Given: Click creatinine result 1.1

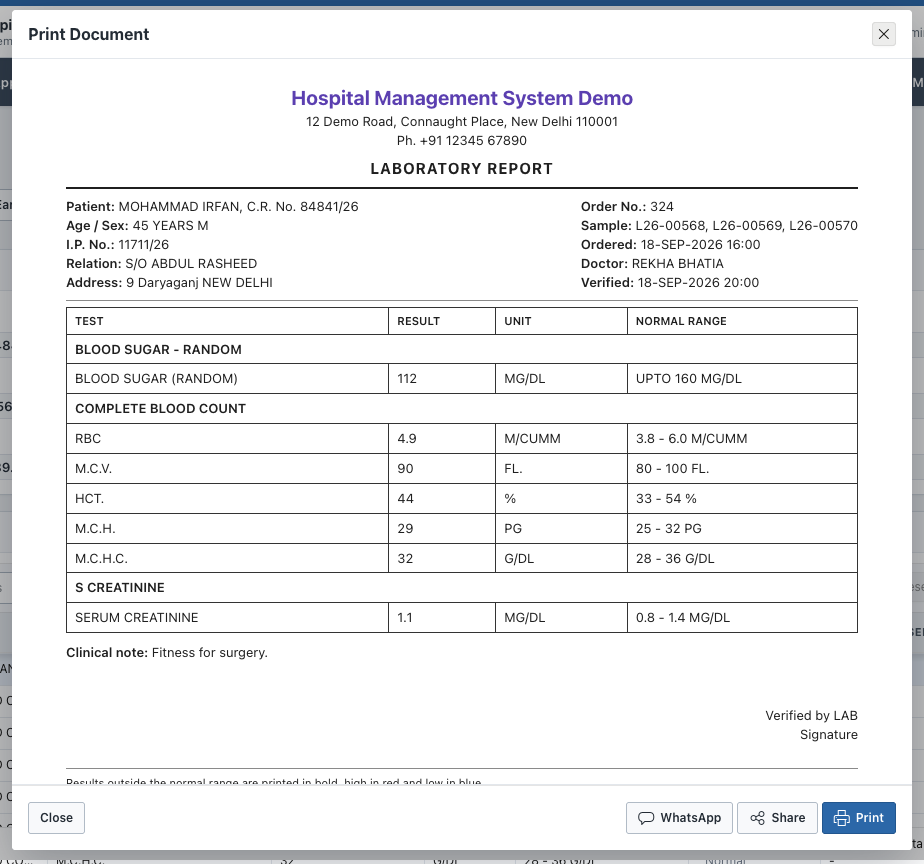Looking at the screenshot, I should pos(442,618).
